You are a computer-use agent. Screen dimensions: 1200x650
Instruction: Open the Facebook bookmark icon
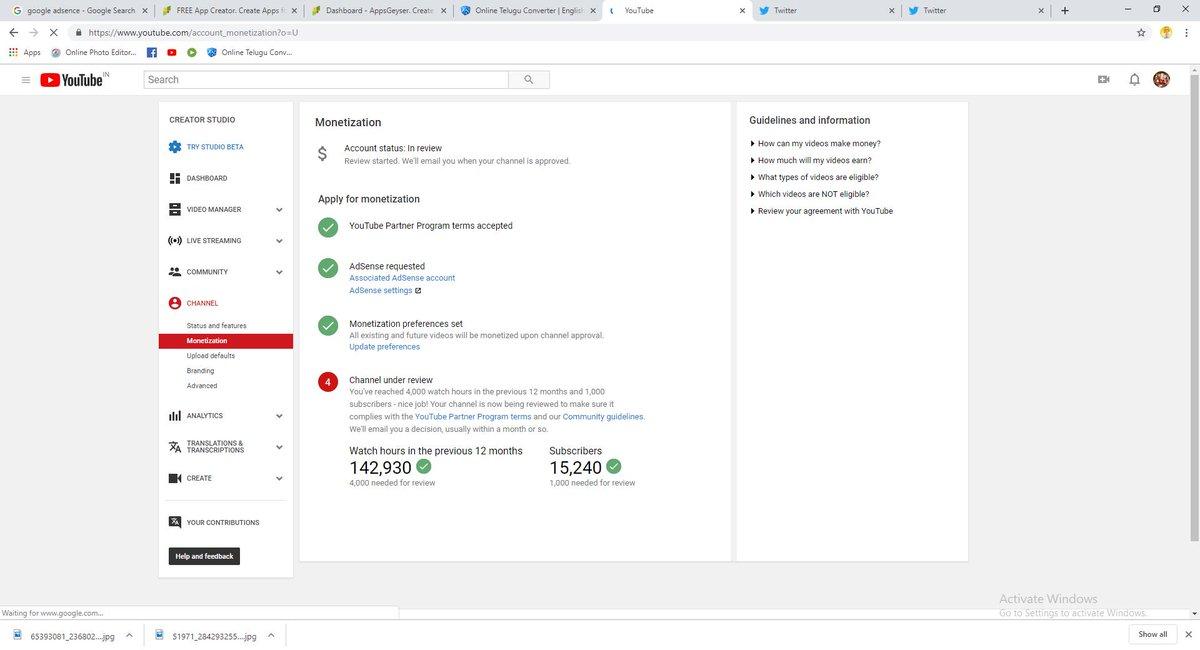152,52
